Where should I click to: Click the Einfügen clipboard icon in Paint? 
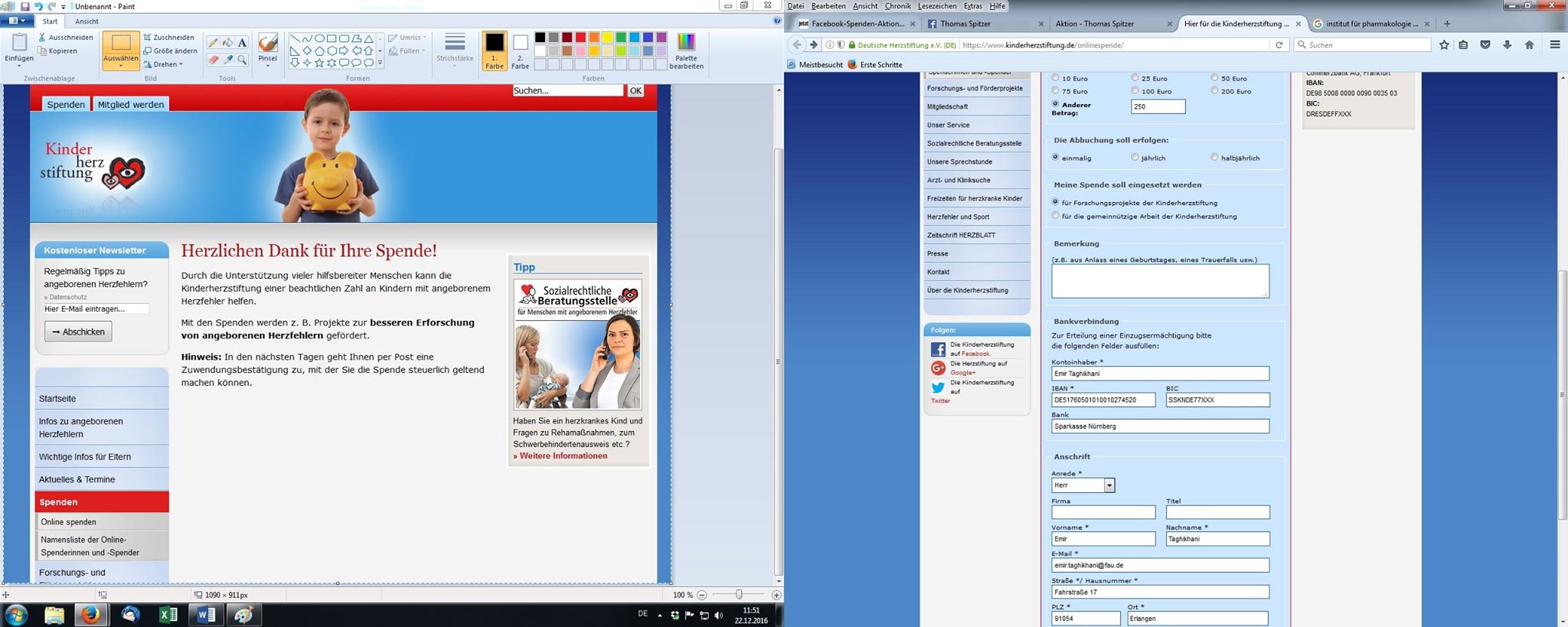click(x=19, y=42)
